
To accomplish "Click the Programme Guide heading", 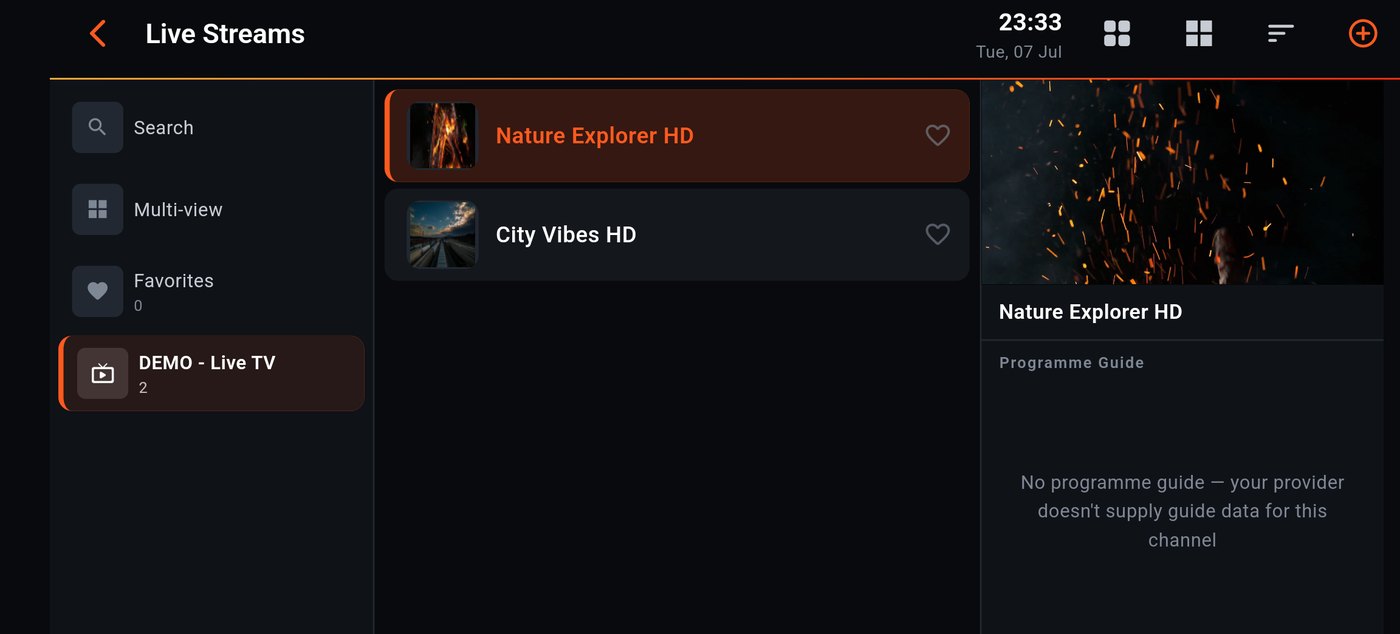I will click(1071, 363).
